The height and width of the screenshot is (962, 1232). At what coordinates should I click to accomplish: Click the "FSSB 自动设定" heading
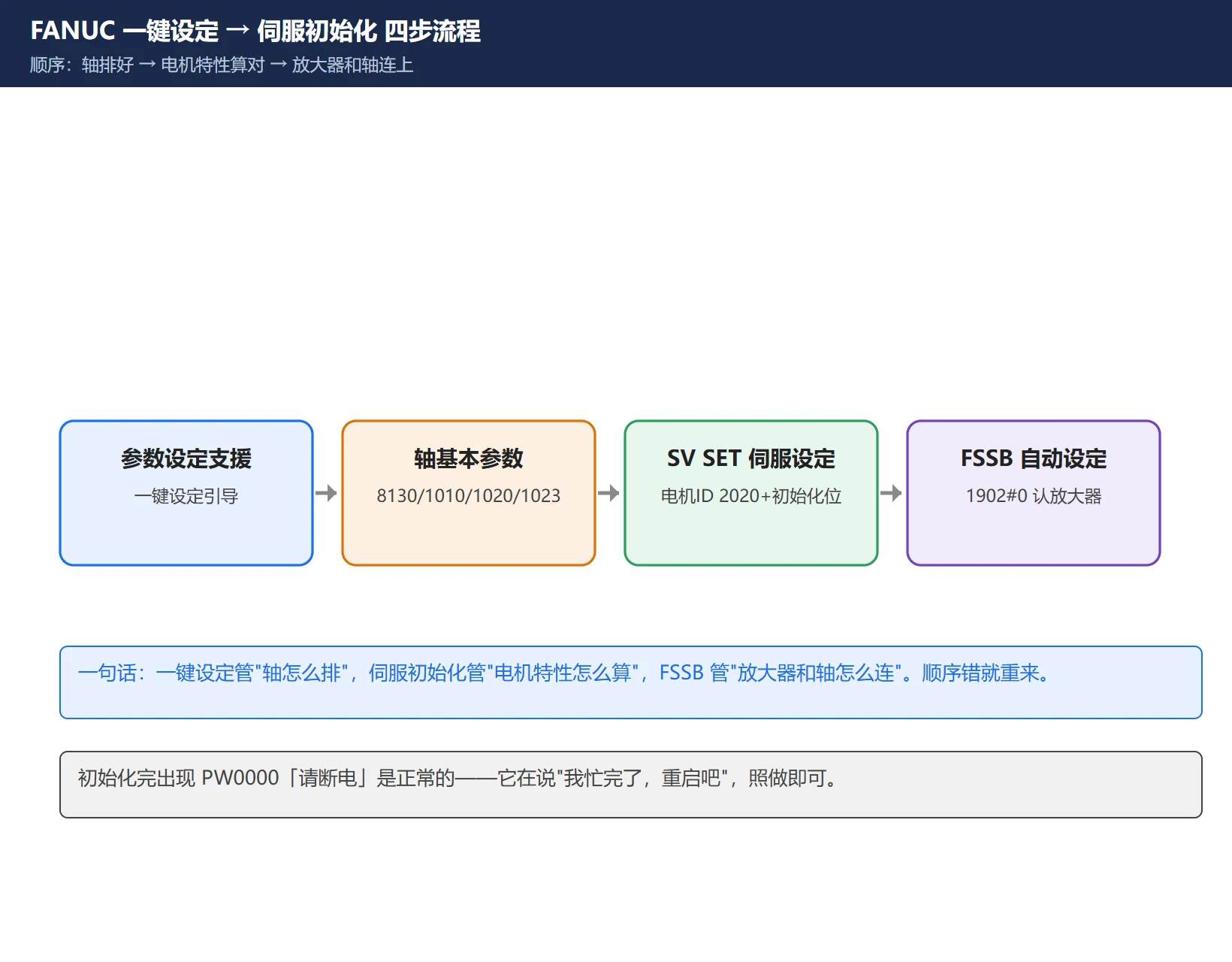1034,458
